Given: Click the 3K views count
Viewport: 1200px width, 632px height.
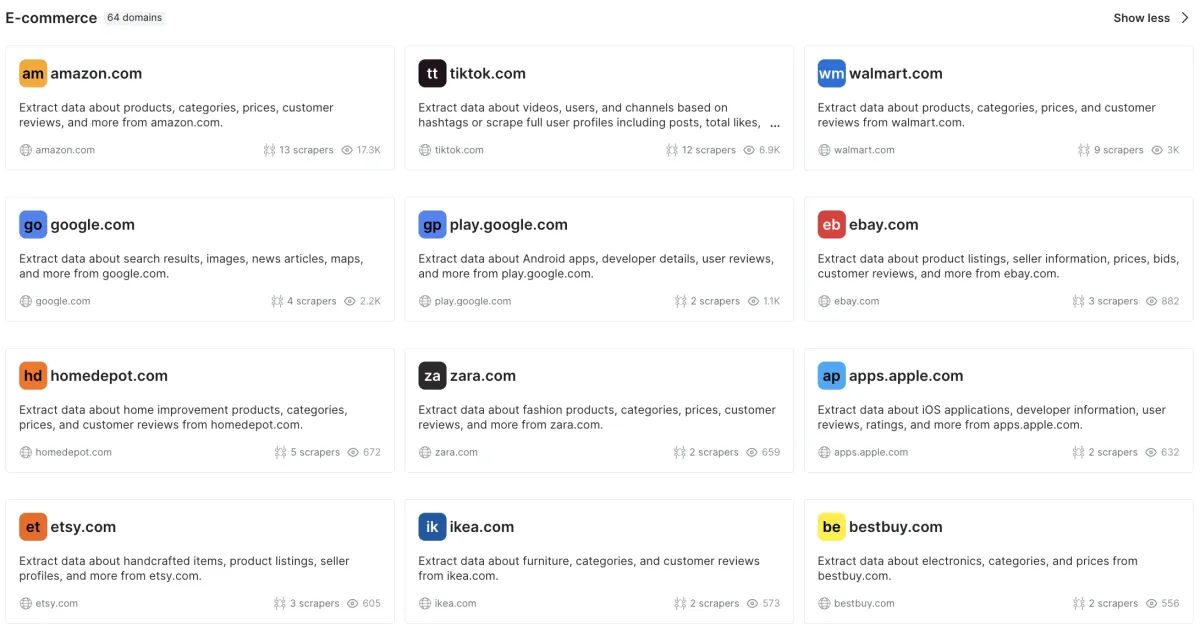Looking at the screenshot, I should pos(1173,150).
